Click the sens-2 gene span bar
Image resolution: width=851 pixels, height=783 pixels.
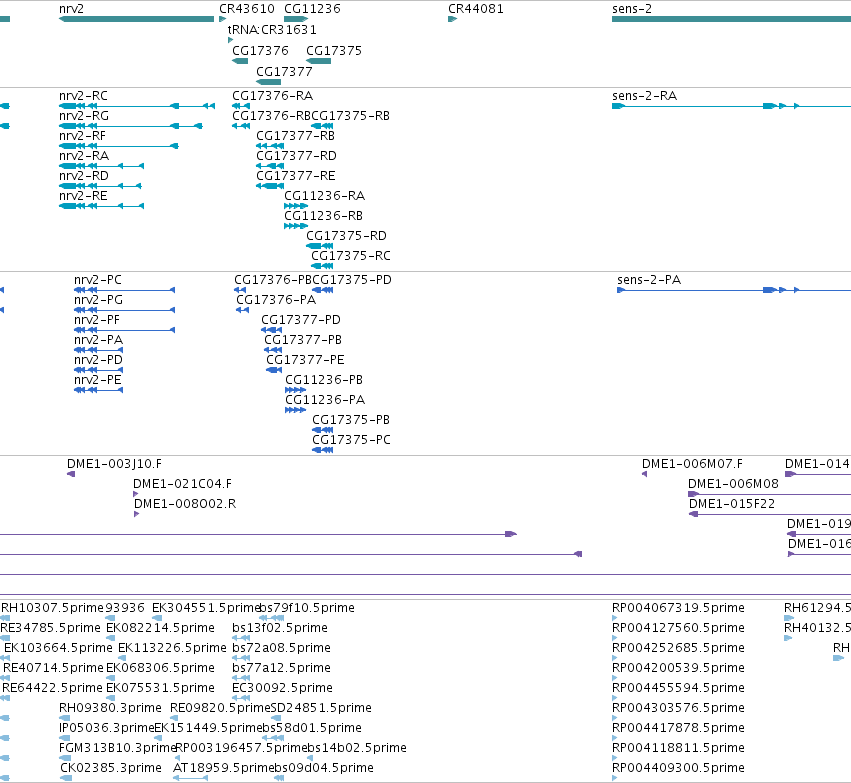pos(731,19)
